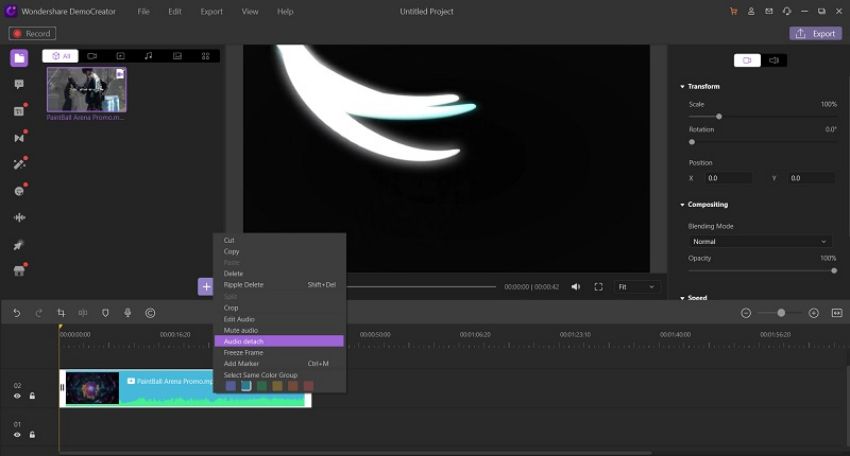Click the Split icon in timeline toolbar
The width and height of the screenshot is (850, 456).
pyautogui.click(x=83, y=313)
